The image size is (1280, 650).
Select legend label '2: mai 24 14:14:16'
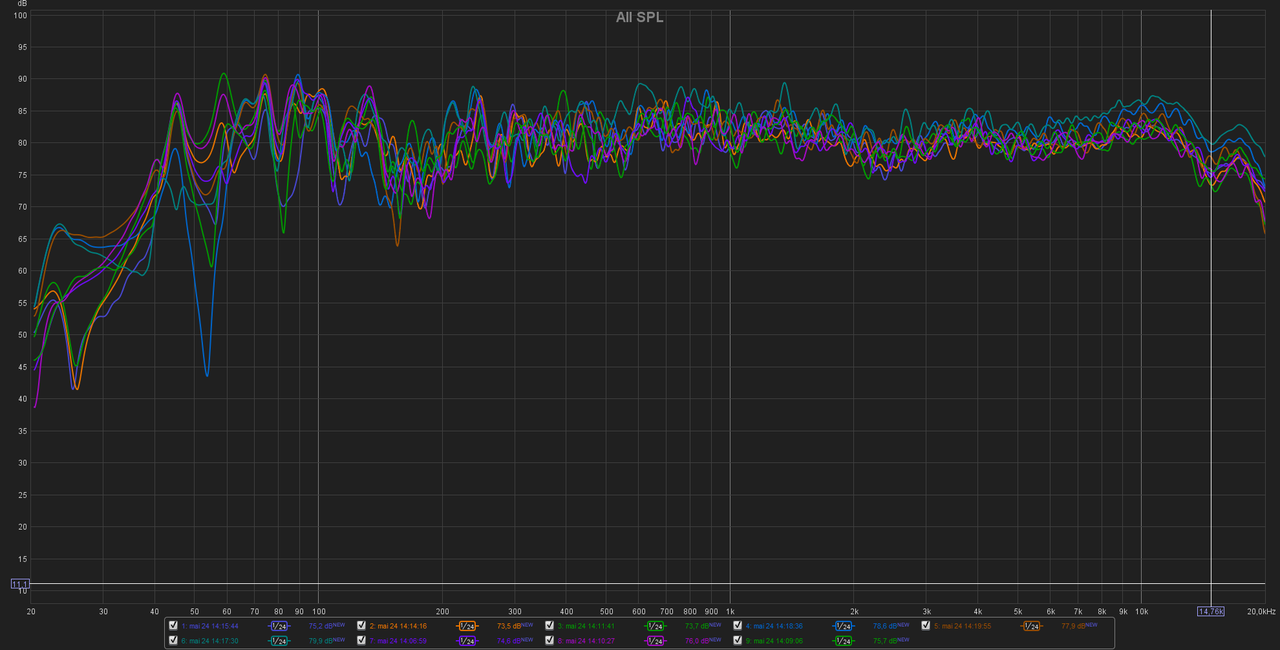tap(398, 626)
